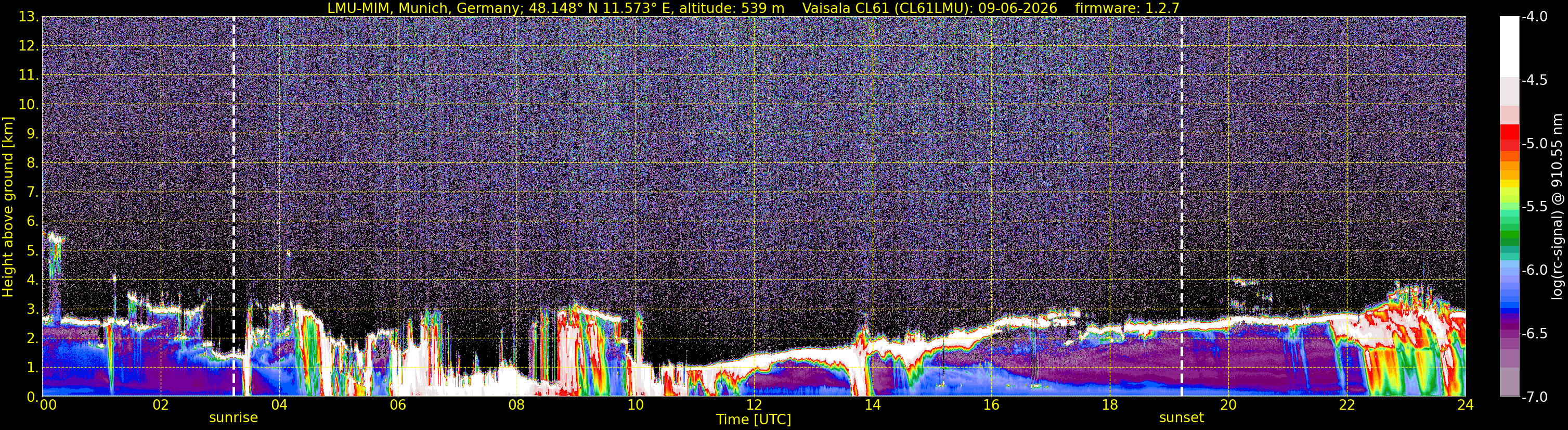1568x430 pixels.
Task: Click the time tick label '08'
Action: pos(517,405)
